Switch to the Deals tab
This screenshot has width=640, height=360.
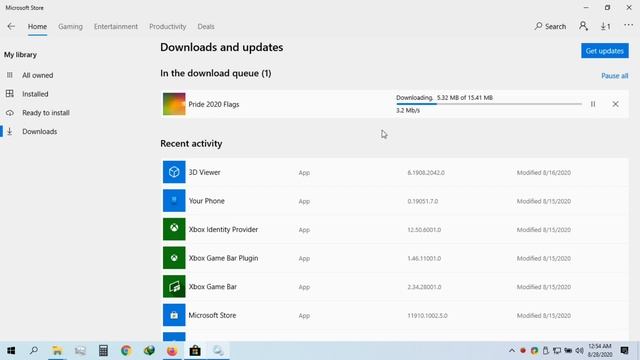click(x=206, y=27)
